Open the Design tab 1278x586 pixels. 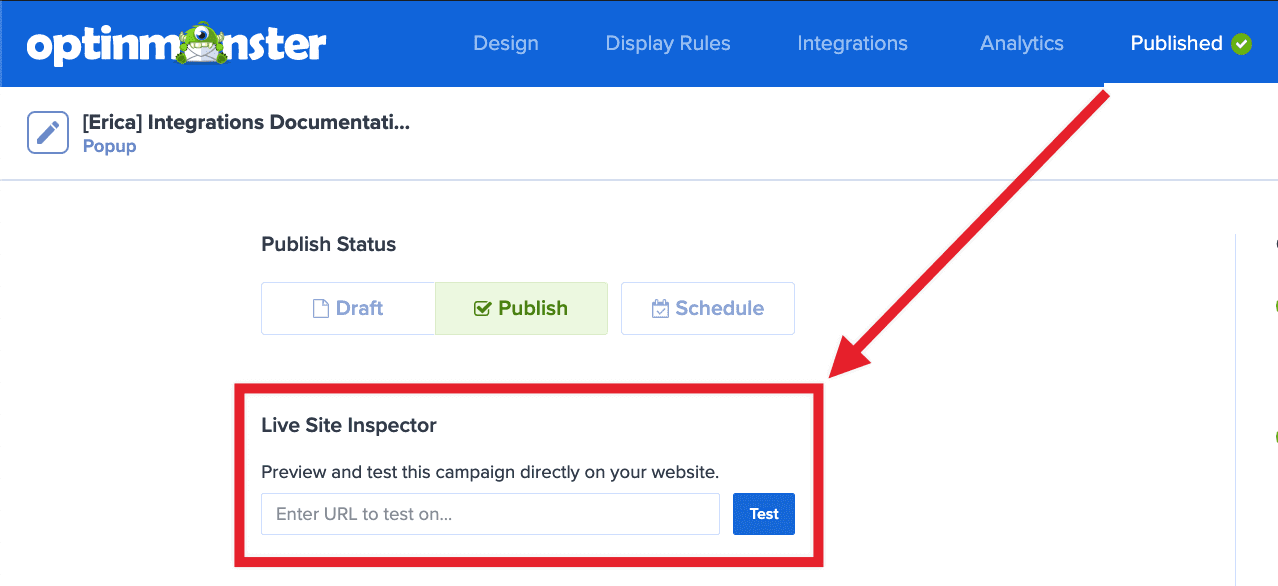tap(505, 43)
